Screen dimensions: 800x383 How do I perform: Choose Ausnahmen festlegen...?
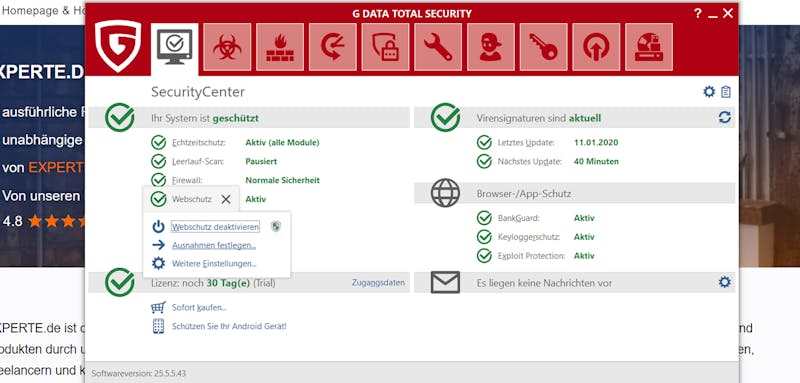214,245
